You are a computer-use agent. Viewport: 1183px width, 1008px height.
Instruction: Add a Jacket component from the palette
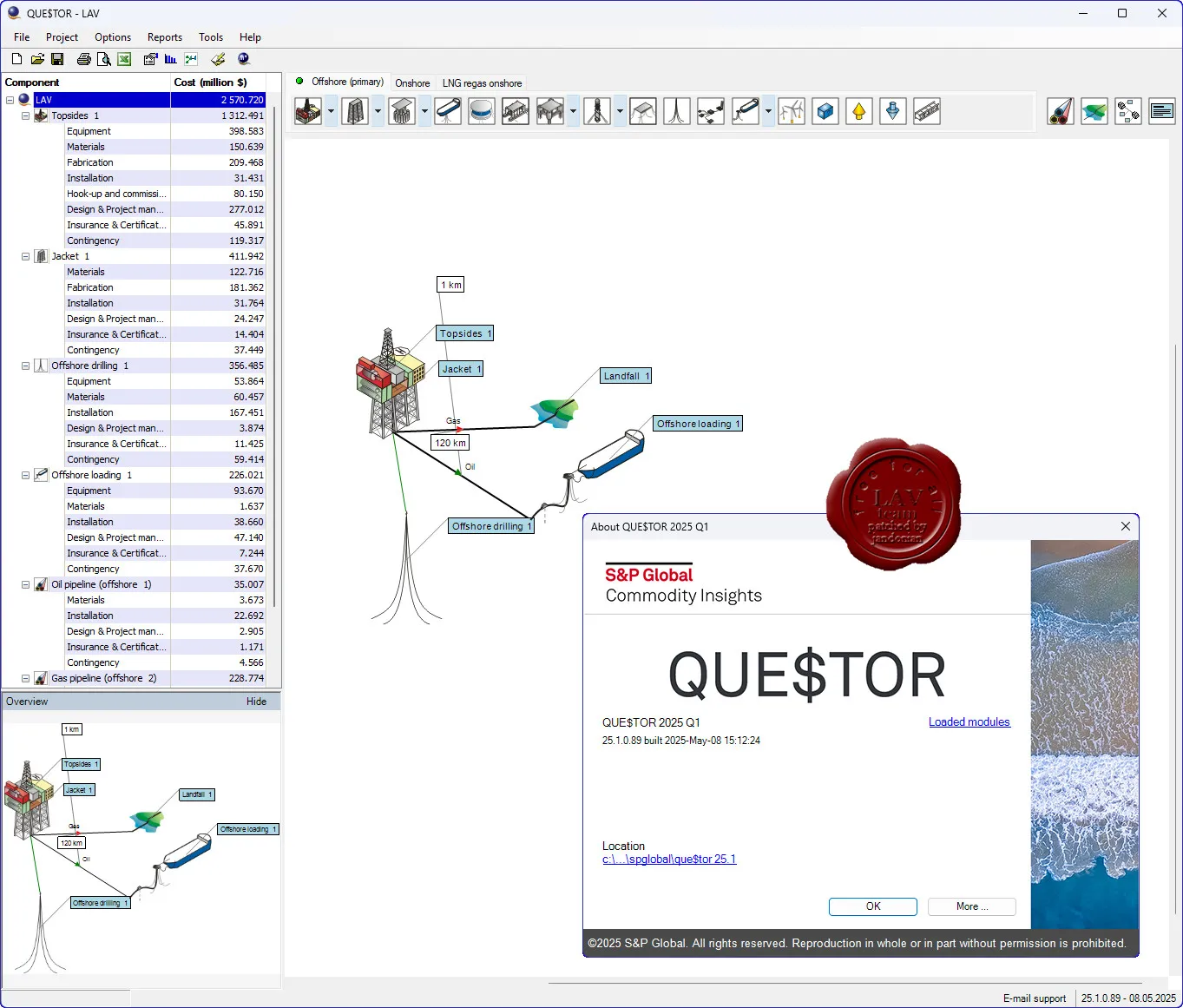(355, 111)
